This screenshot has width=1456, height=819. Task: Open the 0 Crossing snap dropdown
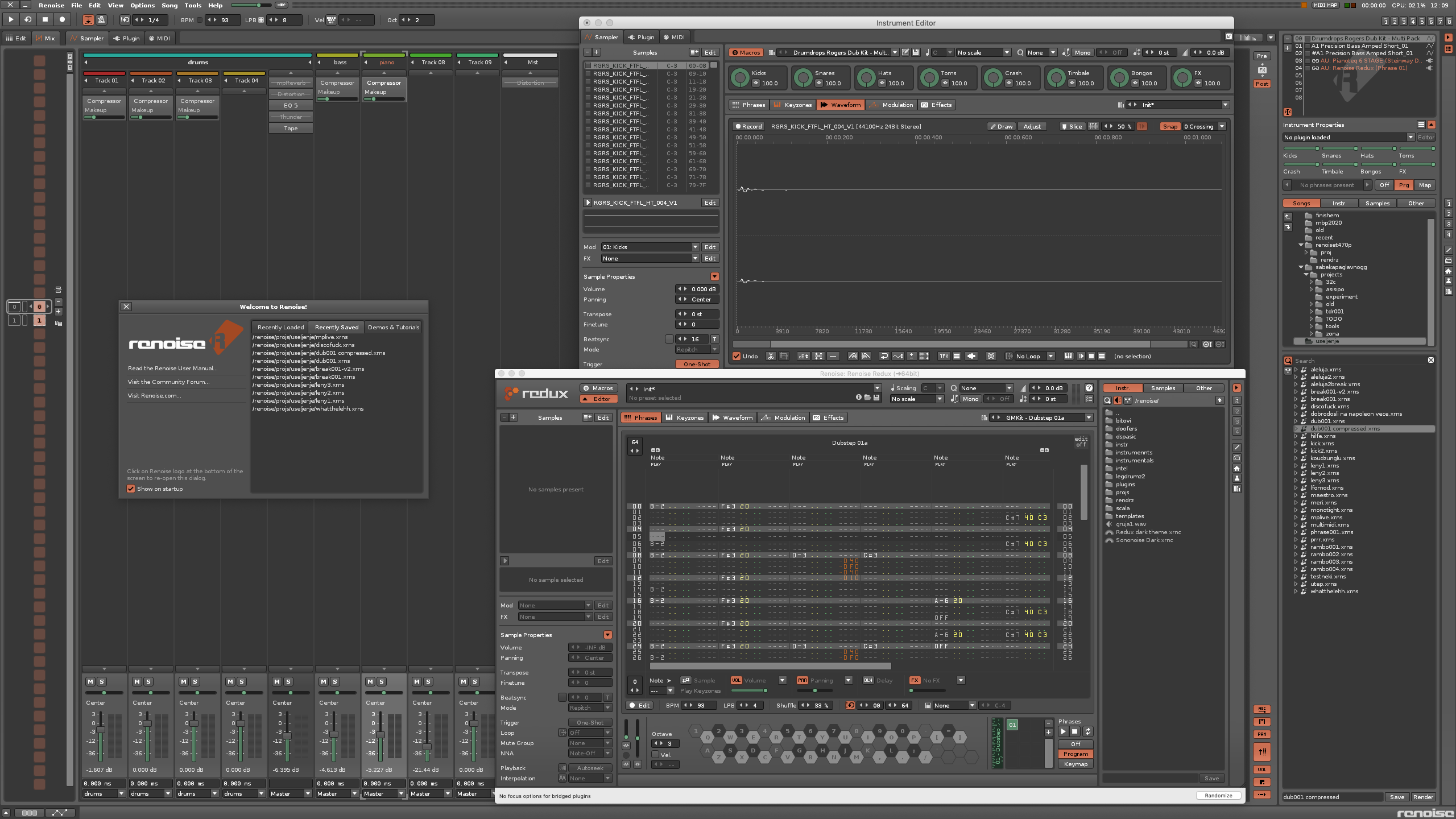tap(1203, 126)
